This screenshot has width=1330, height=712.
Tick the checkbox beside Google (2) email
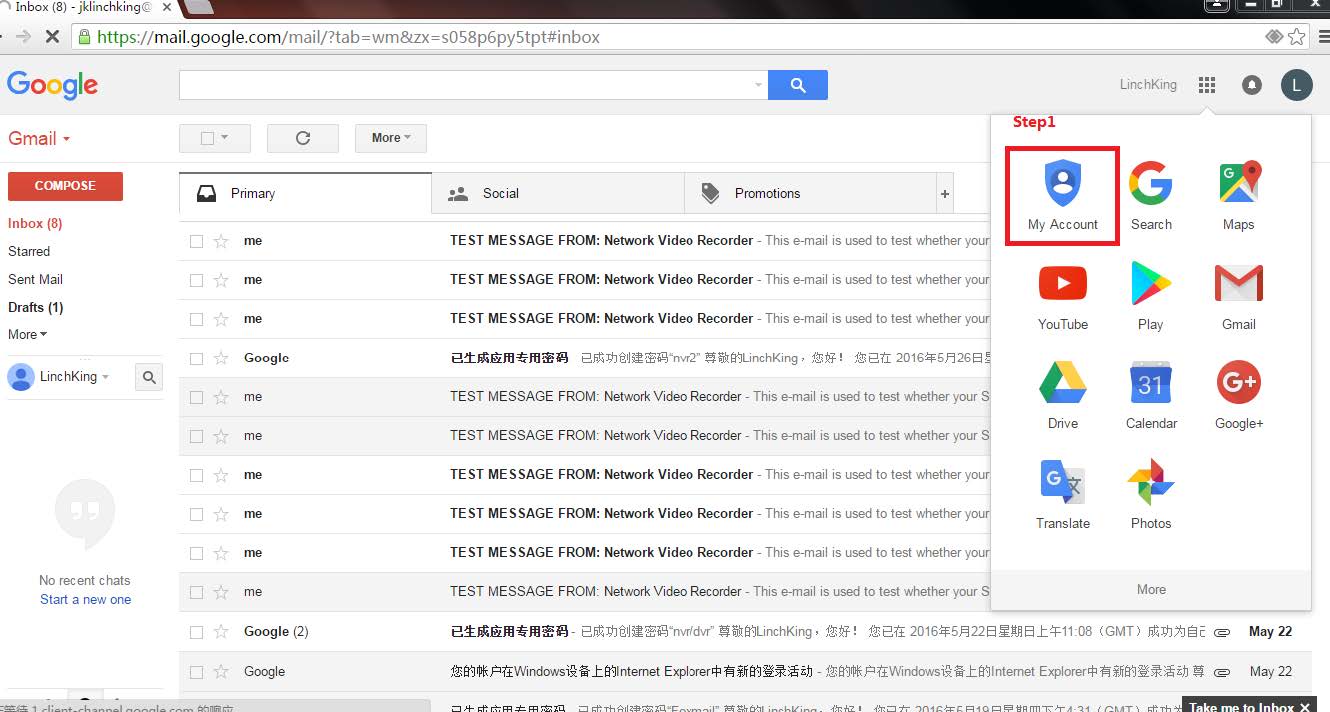[x=196, y=632]
